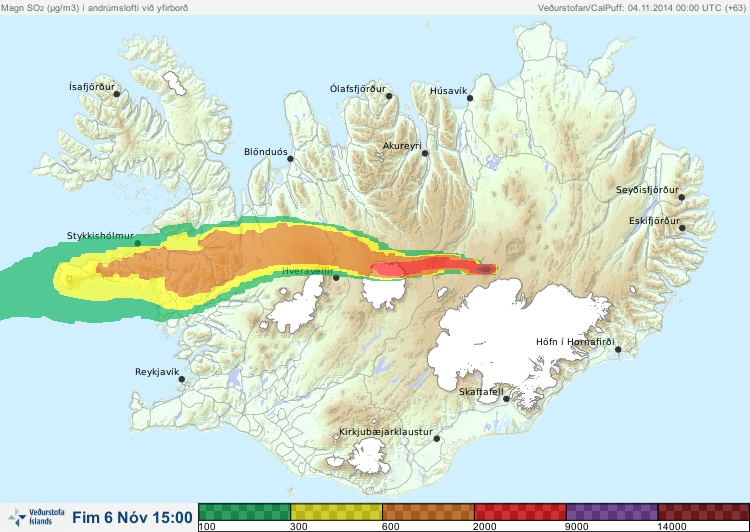The width and height of the screenshot is (750, 532).
Task: Click the 'Fim 6 Nóv 15:00' timestamp
Action: (x=132, y=517)
